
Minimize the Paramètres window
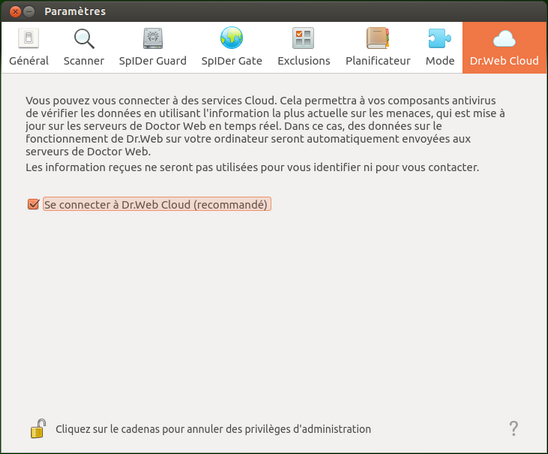29,12
